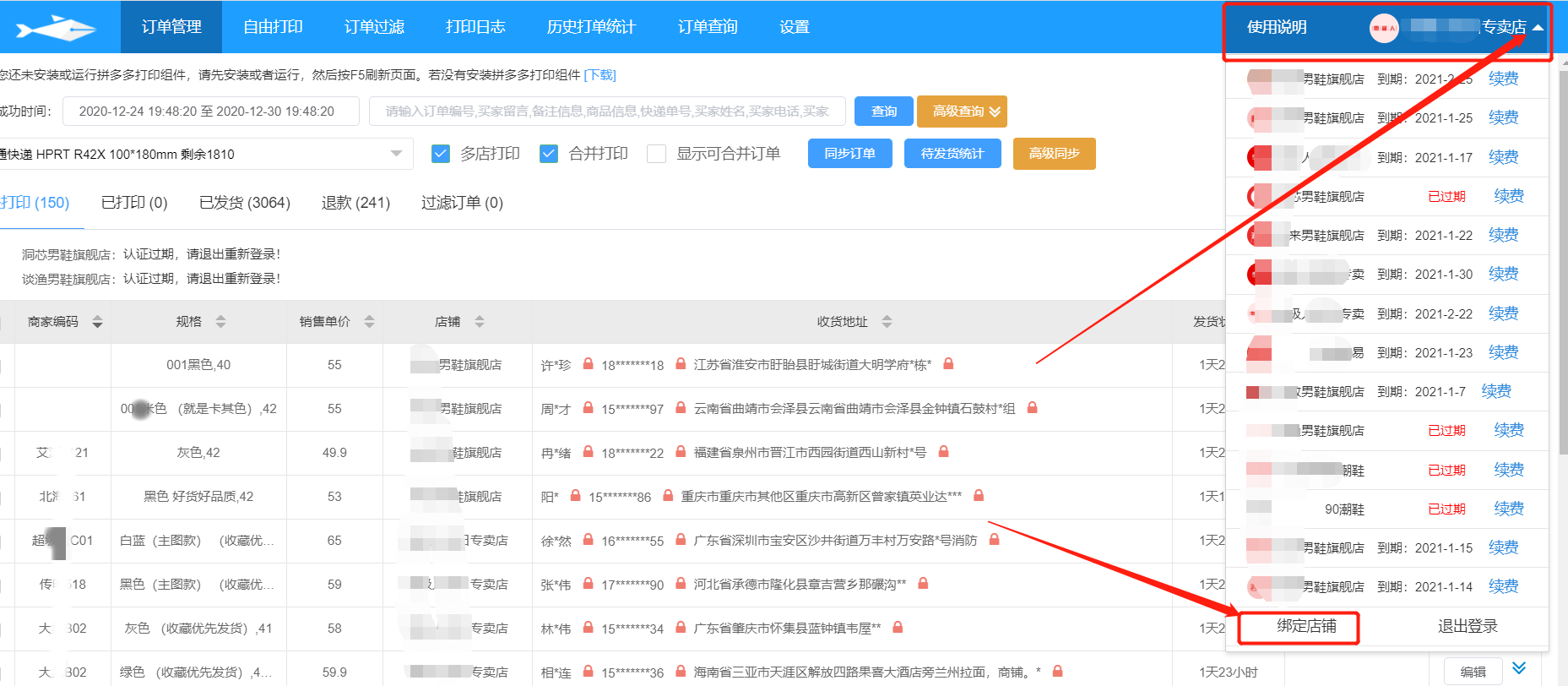Click the 同步订单 button
1568x686 pixels.
(x=849, y=154)
